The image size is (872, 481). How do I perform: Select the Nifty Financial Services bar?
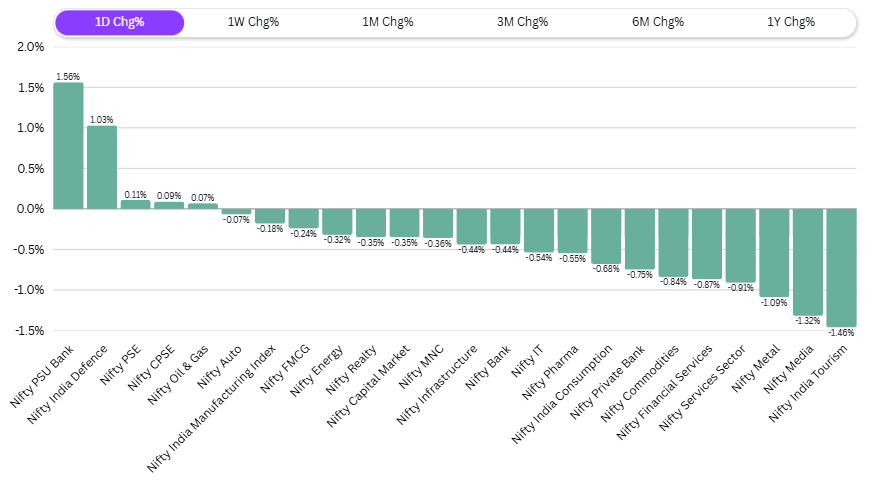[x=707, y=243]
